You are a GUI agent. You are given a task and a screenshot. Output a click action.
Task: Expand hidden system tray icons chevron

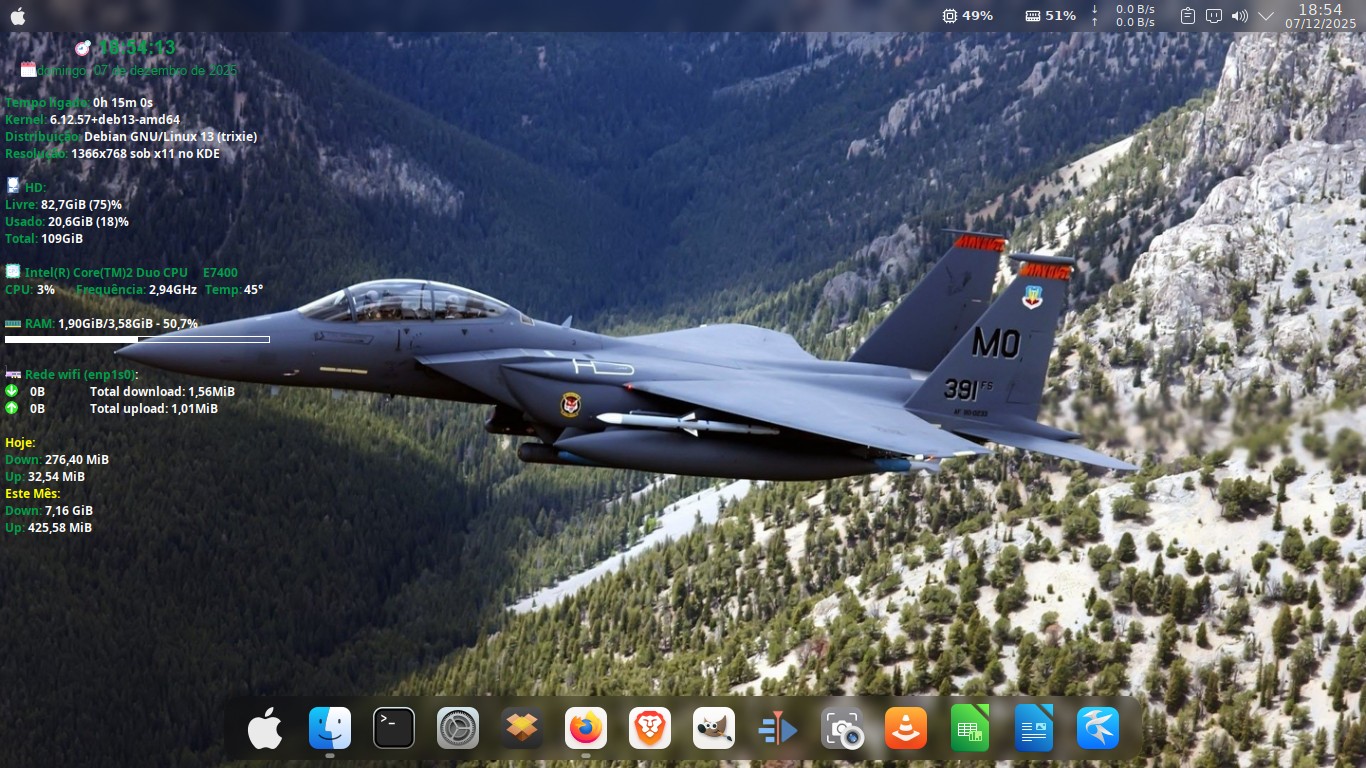point(1266,16)
